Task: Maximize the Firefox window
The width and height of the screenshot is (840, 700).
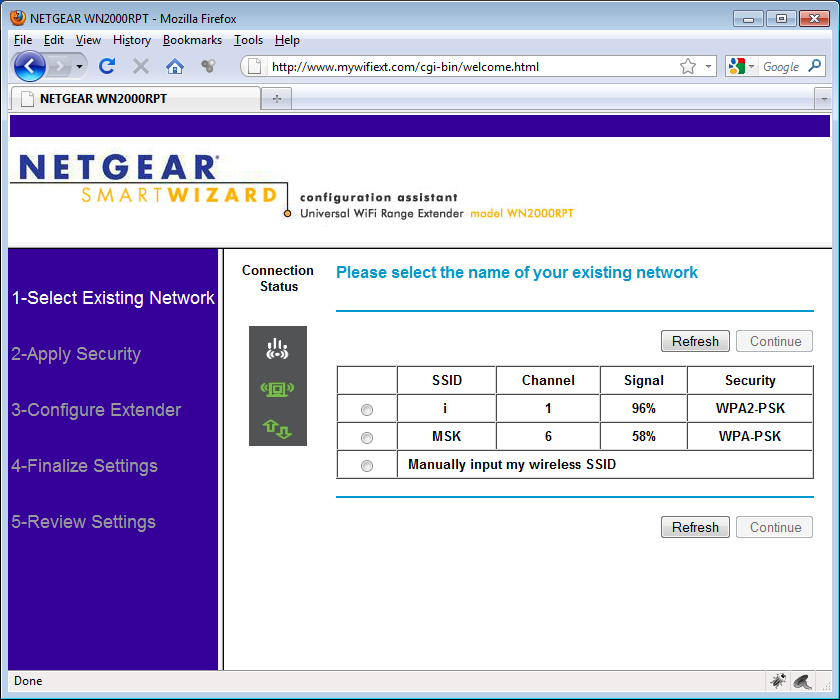Action: point(781,19)
